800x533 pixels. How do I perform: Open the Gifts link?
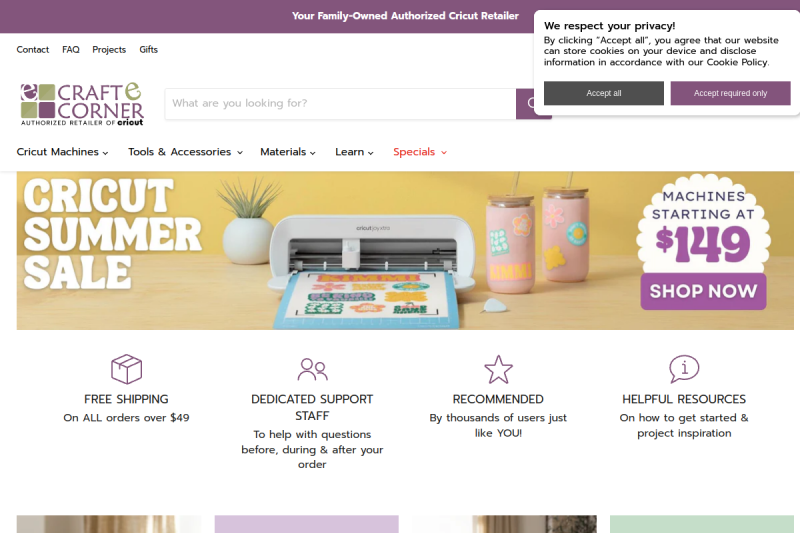click(148, 49)
